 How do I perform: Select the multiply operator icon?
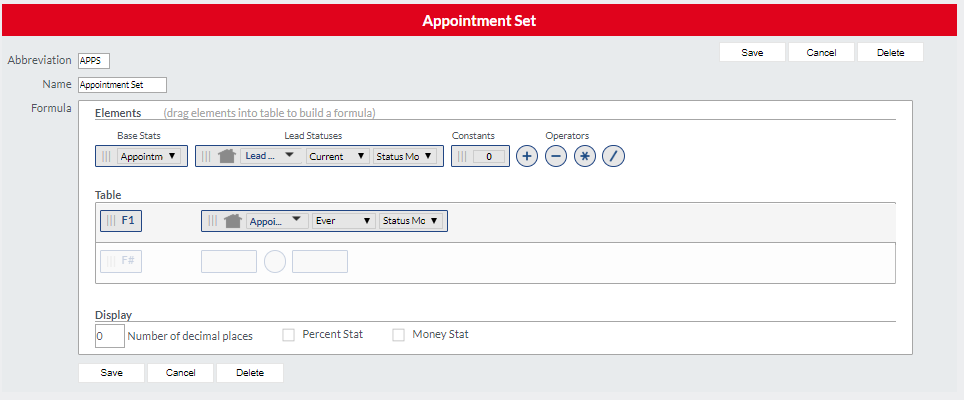(585, 156)
